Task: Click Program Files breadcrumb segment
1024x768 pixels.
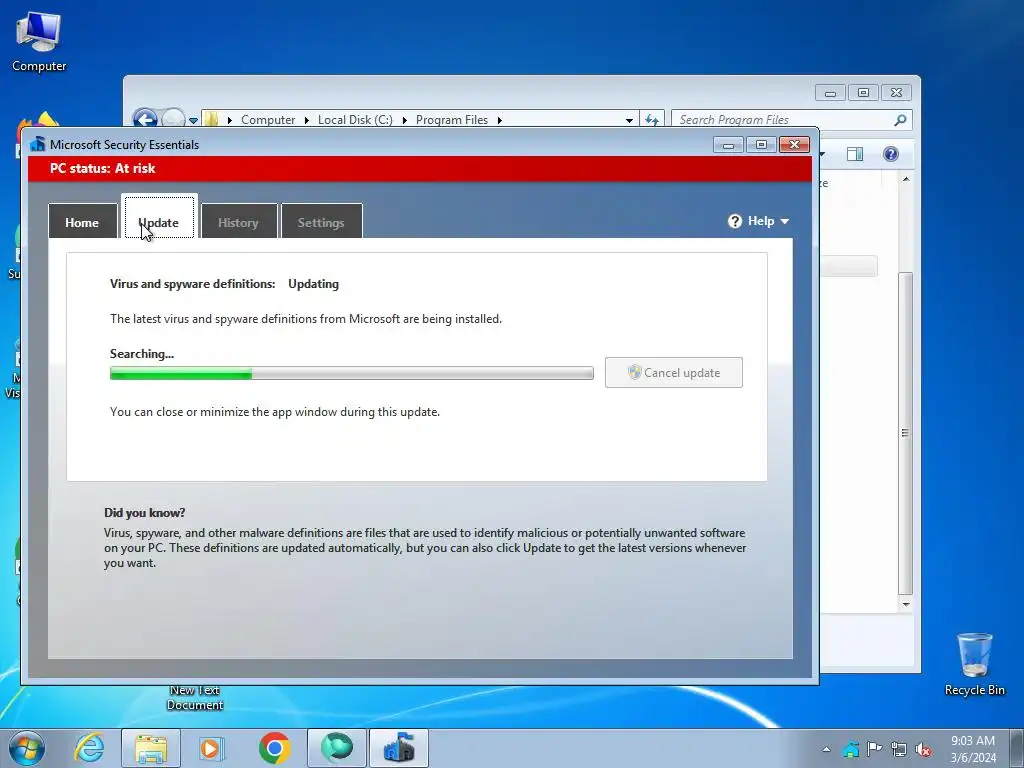Action: (x=452, y=120)
